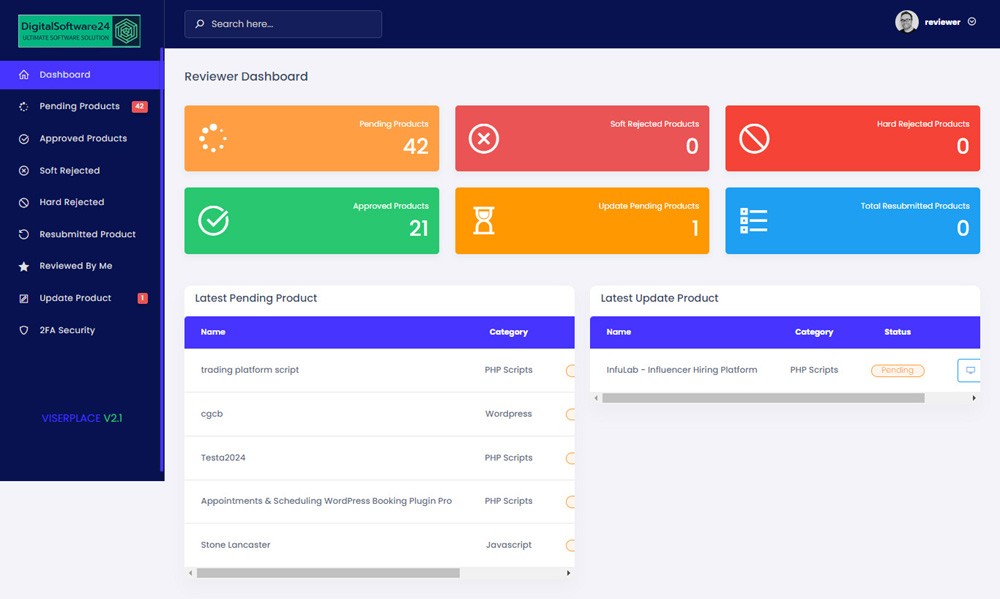Open Update Product in the sidebar

tap(75, 298)
